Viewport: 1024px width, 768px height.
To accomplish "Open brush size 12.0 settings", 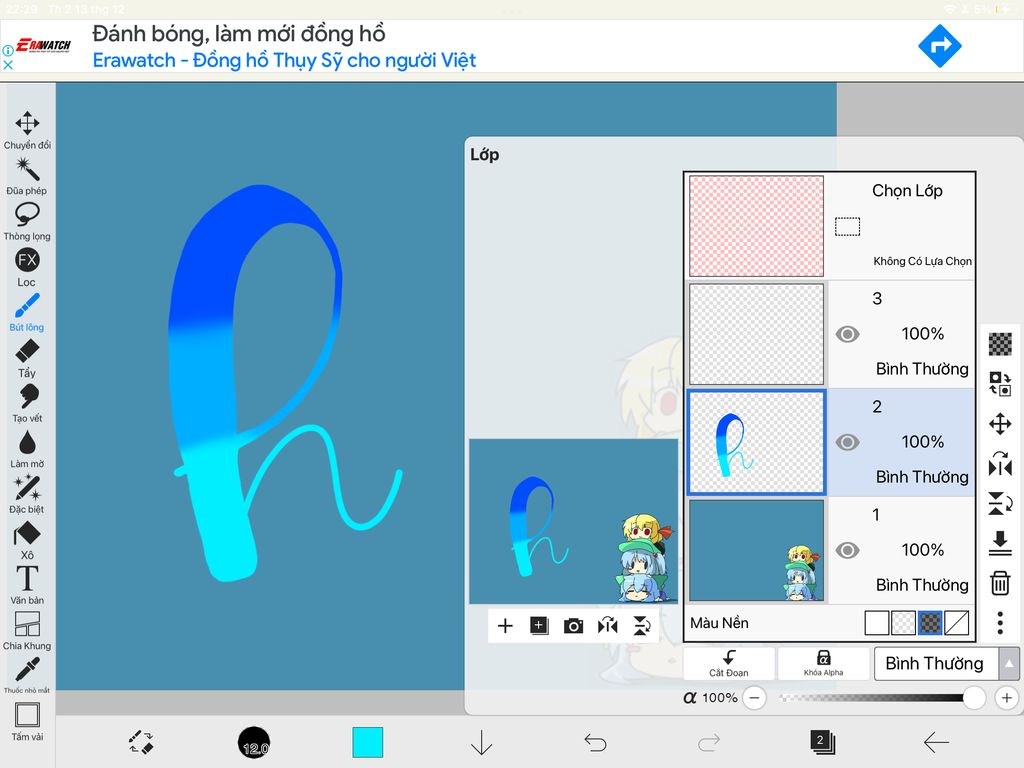I will point(254,743).
